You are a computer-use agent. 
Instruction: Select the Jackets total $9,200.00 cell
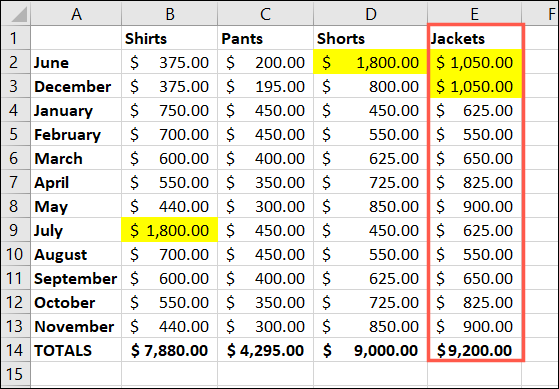[475, 350]
